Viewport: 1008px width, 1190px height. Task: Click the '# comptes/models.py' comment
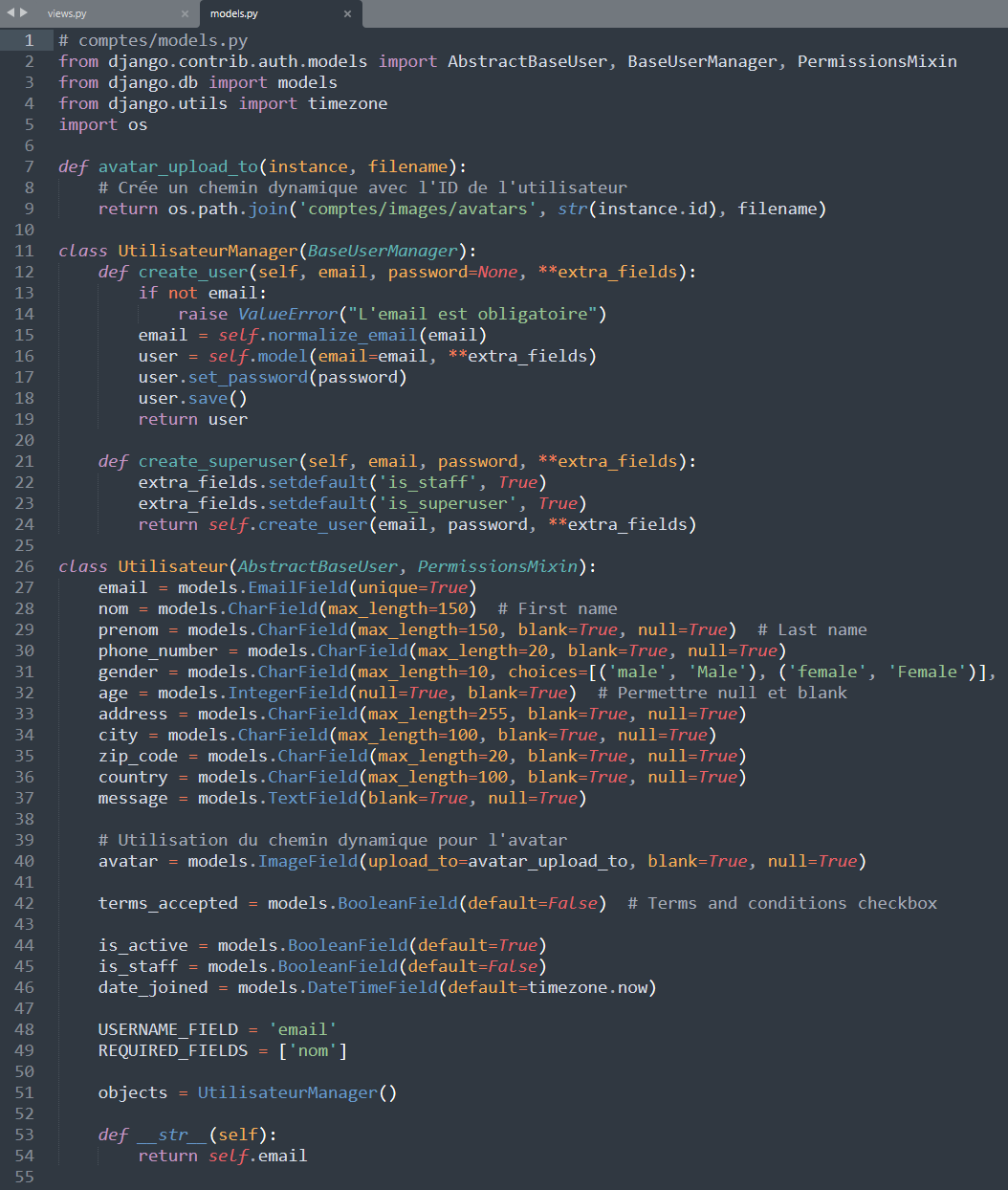[153, 40]
